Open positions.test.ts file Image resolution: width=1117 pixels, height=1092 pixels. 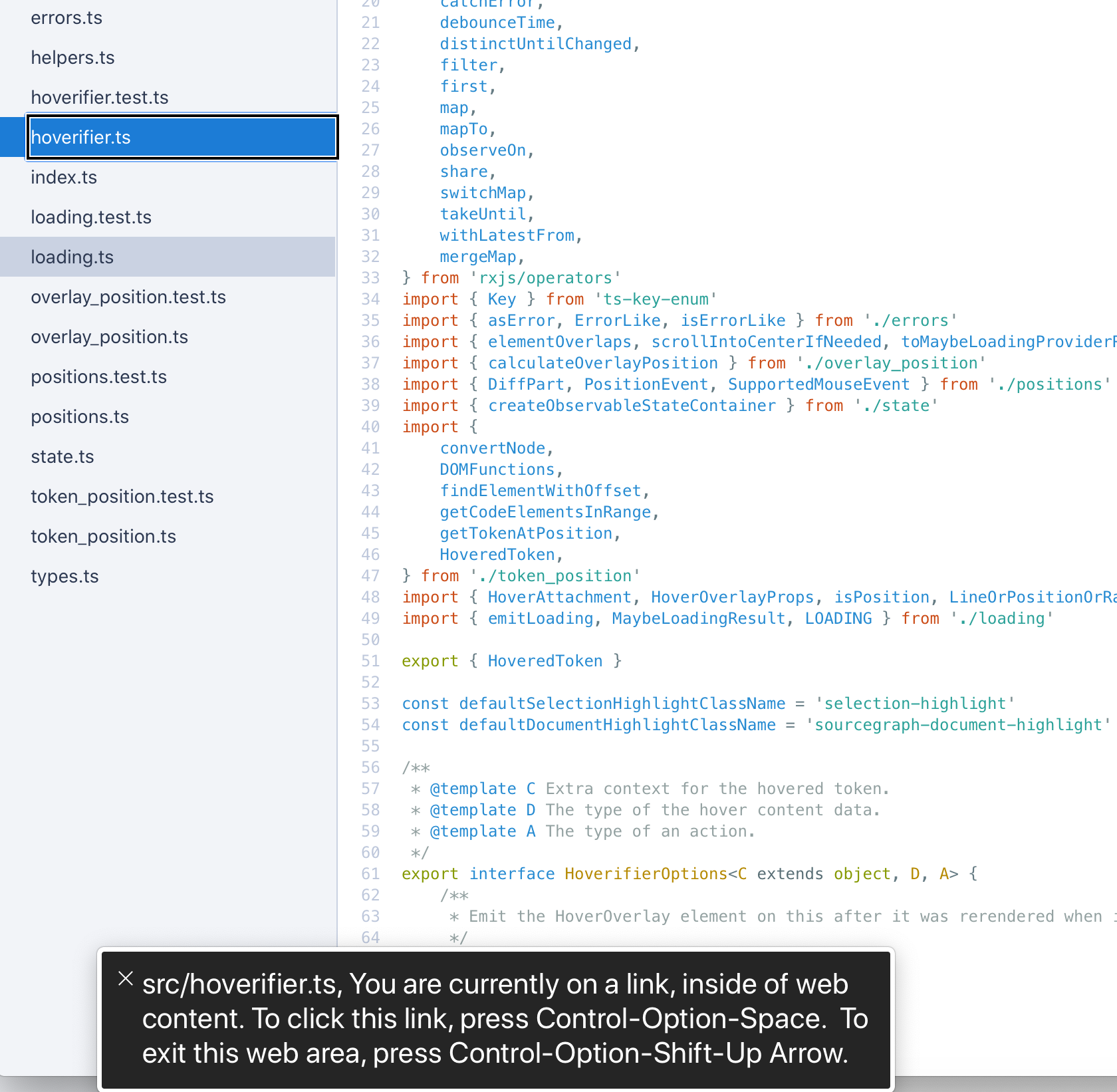click(98, 377)
